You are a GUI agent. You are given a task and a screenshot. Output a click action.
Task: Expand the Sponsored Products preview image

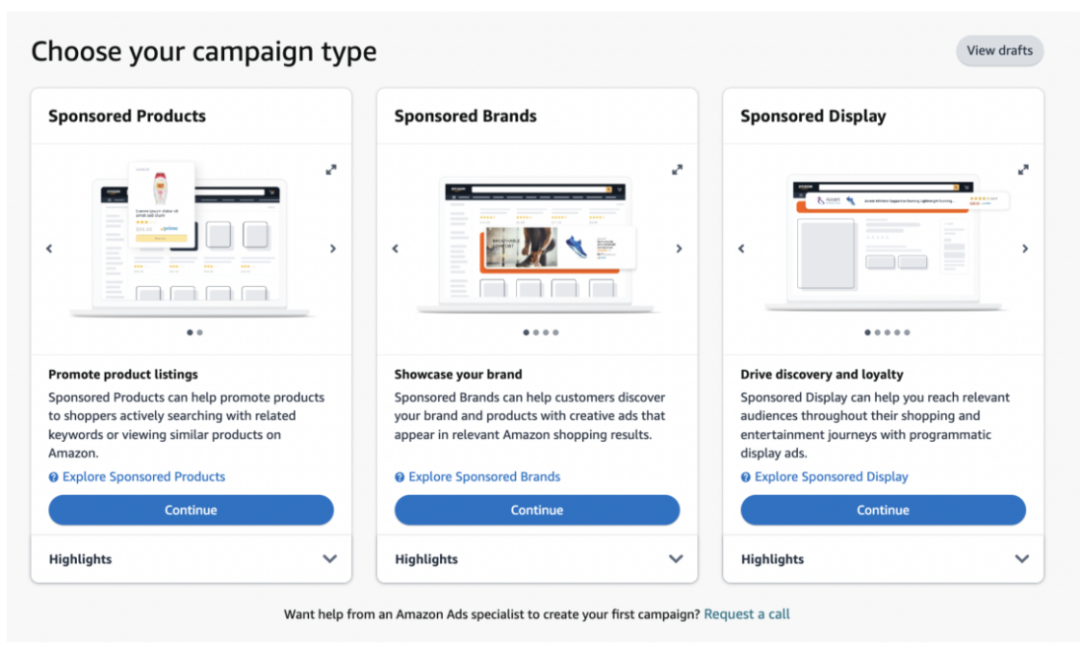coord(331,170)
